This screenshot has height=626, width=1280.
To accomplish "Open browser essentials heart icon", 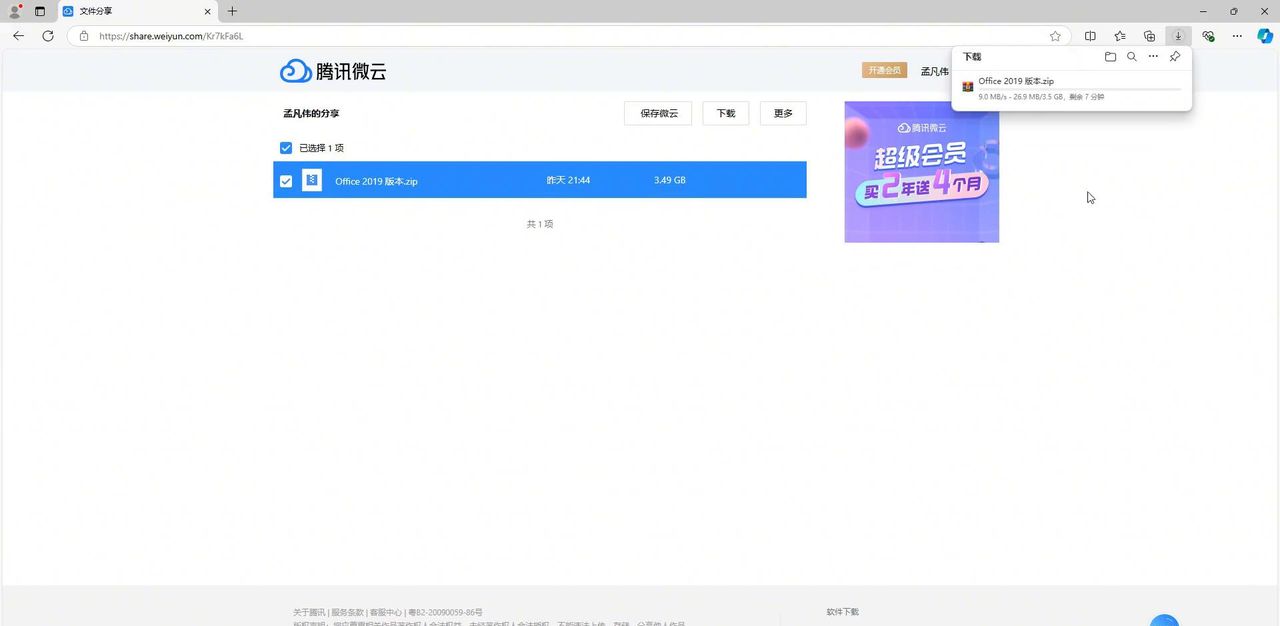I will (1208, 36).
